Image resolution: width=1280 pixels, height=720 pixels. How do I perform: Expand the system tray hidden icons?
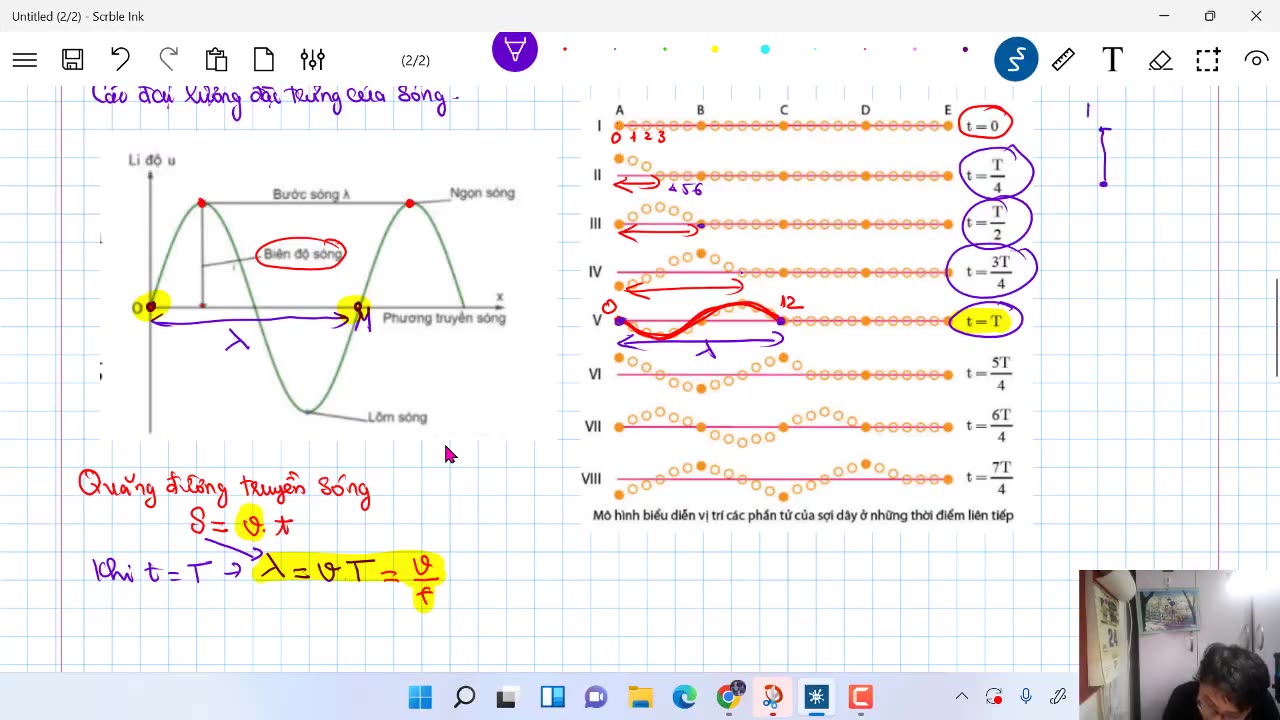coord(961,697)
